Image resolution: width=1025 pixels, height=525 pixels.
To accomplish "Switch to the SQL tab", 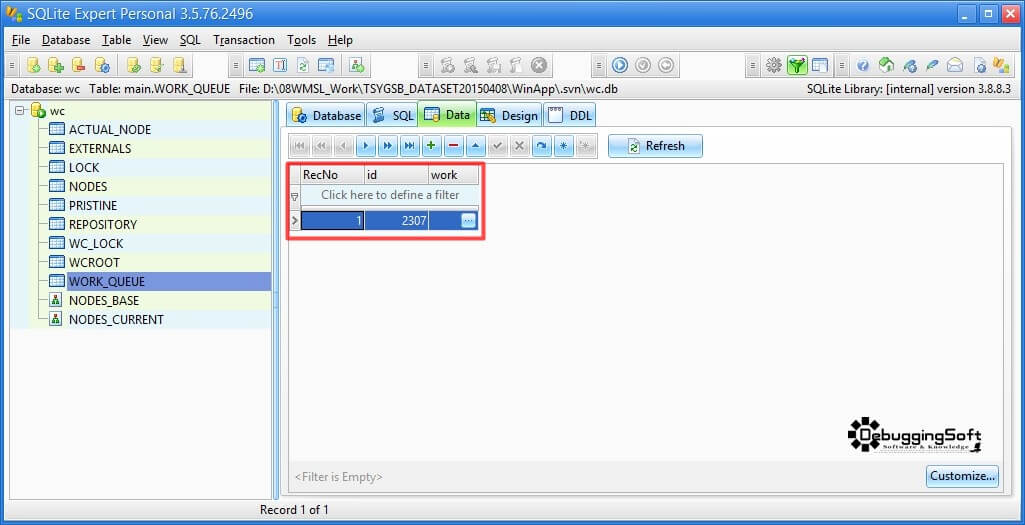I will point(392,116).
